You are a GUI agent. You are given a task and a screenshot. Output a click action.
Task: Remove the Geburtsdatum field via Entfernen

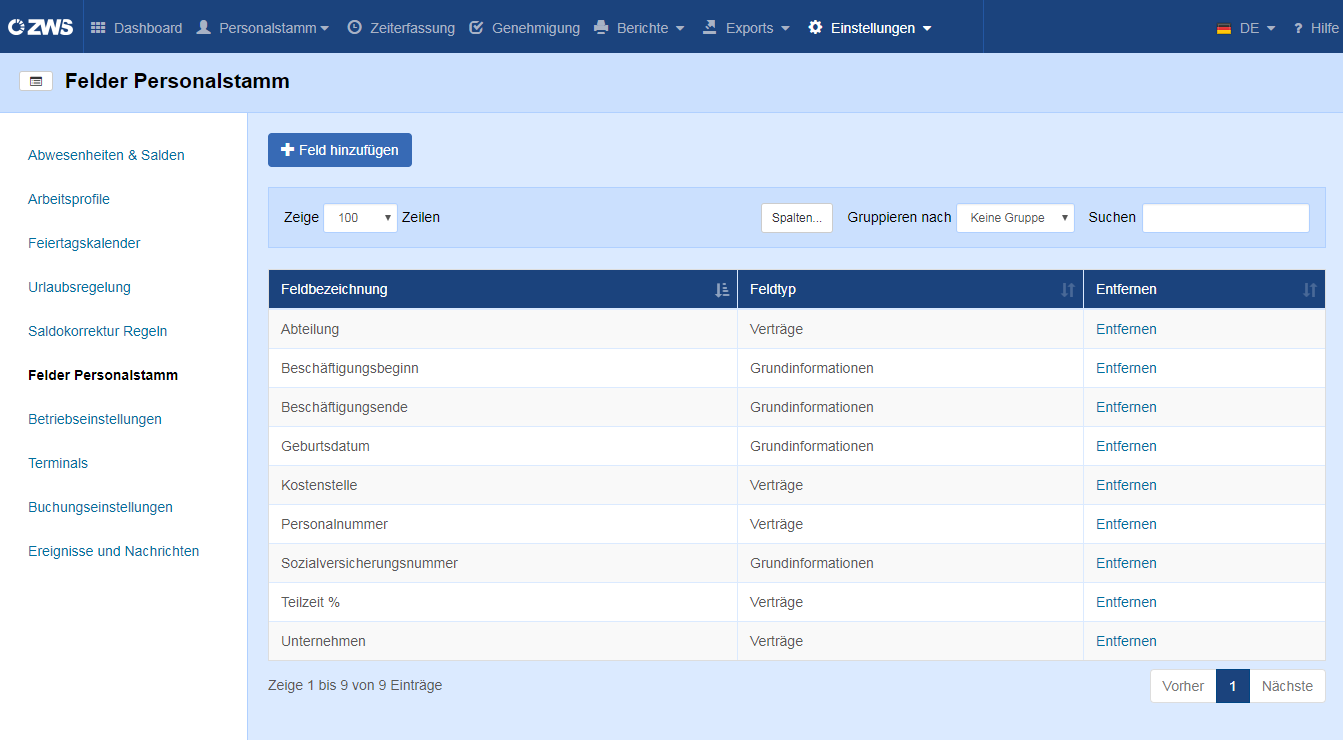1126,446
